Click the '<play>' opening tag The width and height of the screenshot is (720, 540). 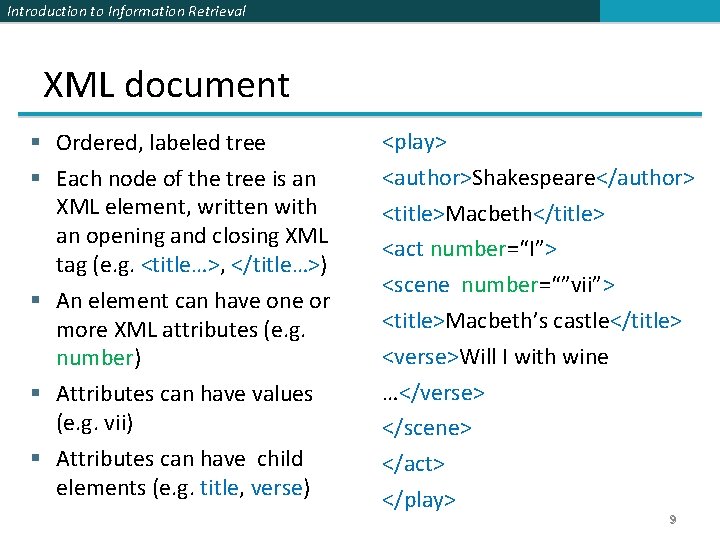point(414,142)
